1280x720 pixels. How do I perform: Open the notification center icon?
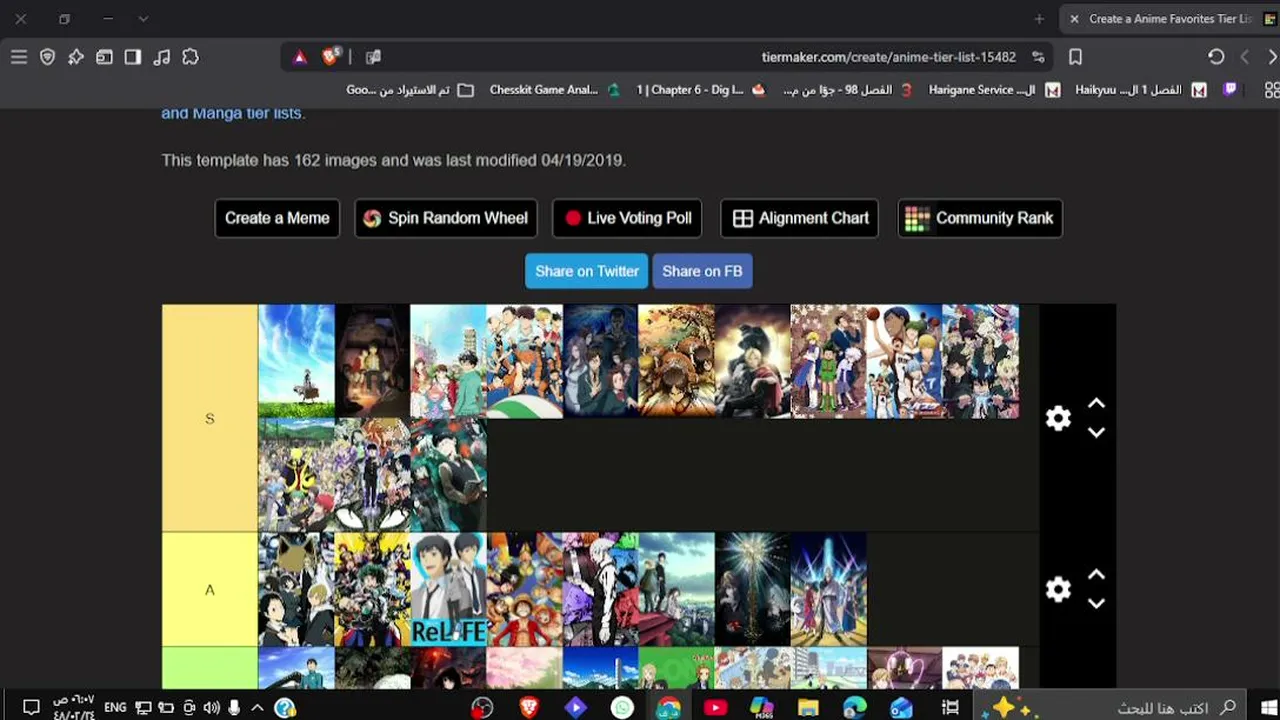point(31,708)
